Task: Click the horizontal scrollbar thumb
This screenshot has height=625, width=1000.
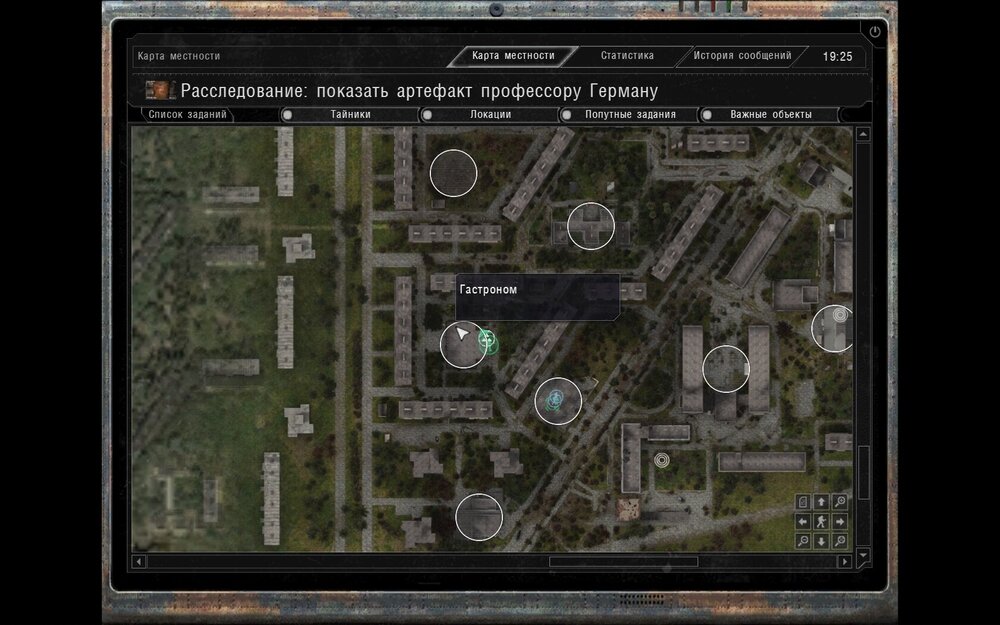Action: coord(623,561)
